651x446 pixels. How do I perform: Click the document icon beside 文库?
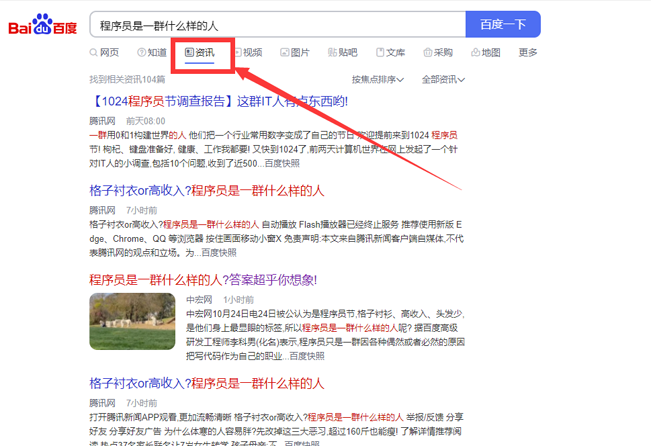[x=380, y=52]
